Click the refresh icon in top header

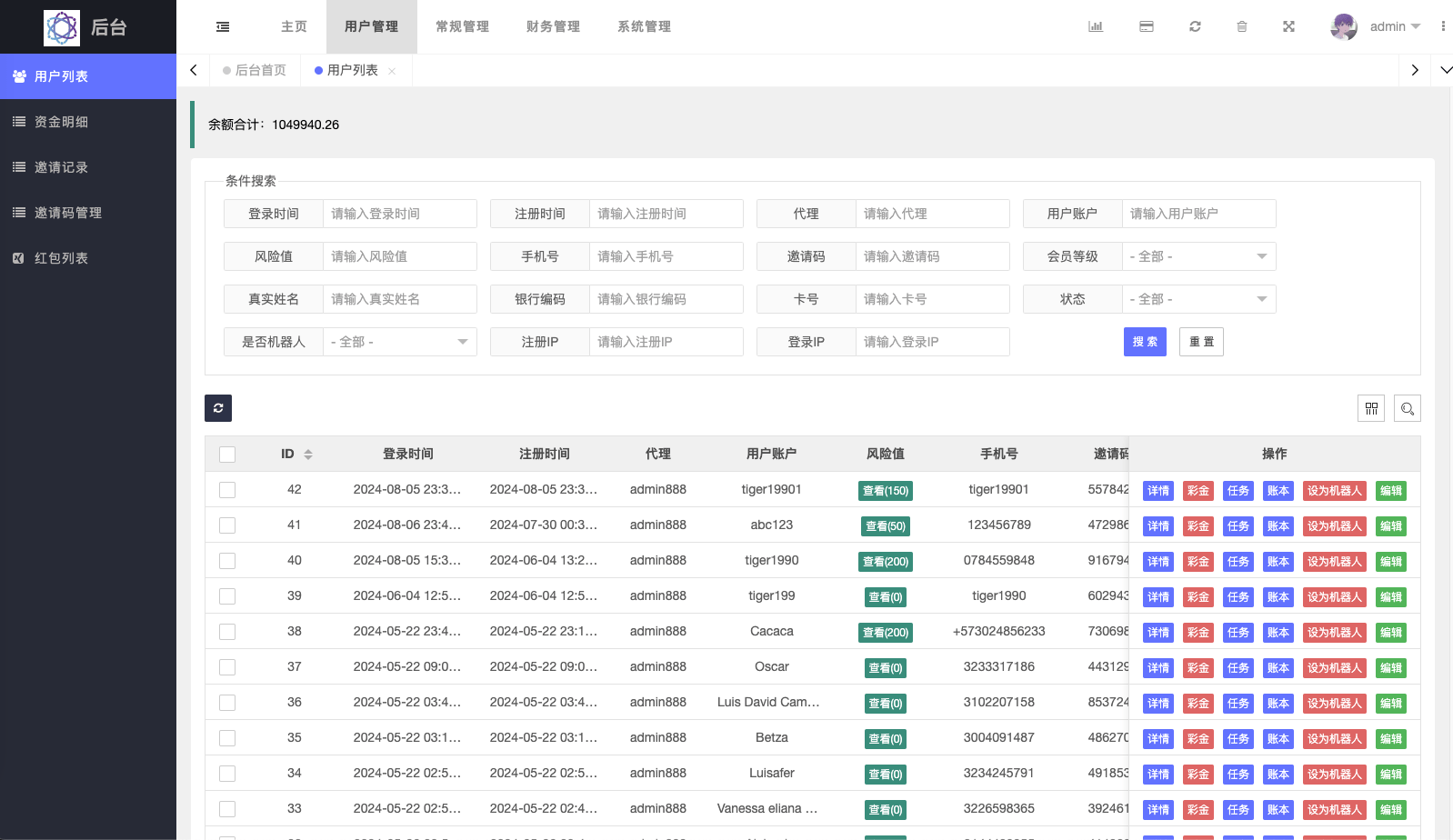[x=1195, y=27]
